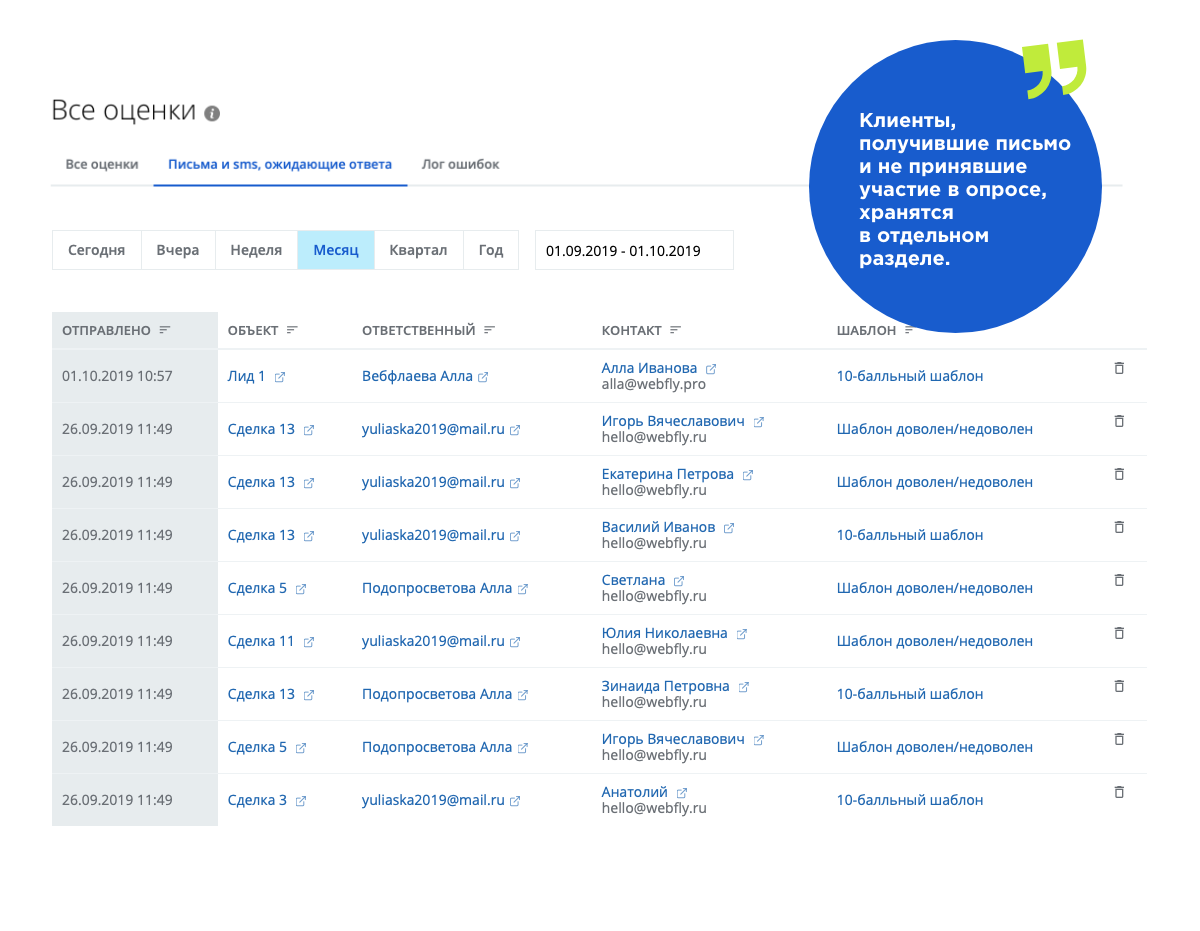This screenshot has height=931, width=1200.
Task: Open Подопросветова Алла link in Светлана row
Action: tap(437, 588)
